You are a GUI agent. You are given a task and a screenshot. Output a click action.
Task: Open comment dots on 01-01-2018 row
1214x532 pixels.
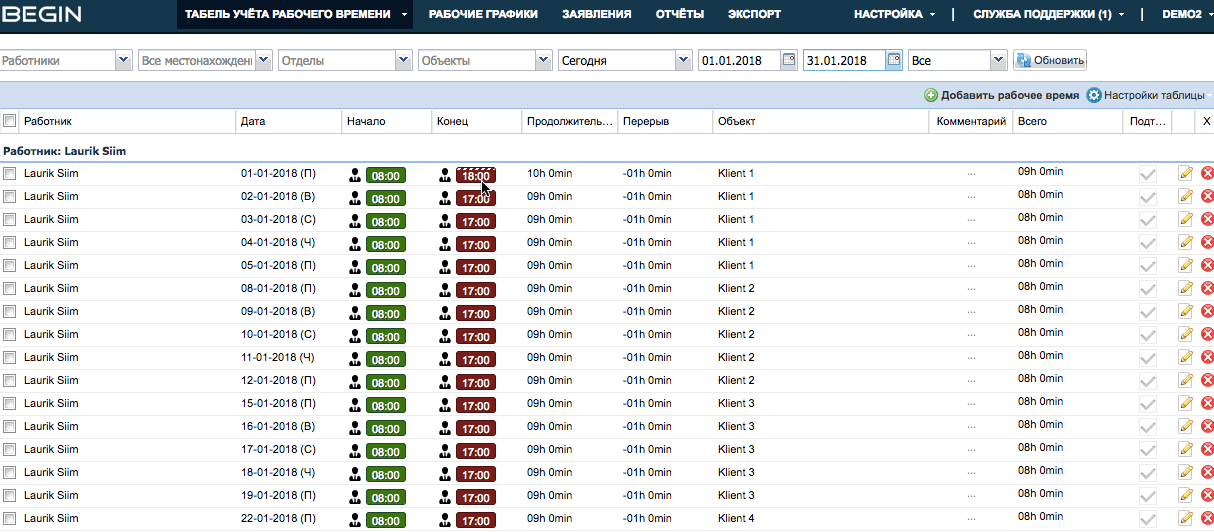pyautogui.click(x=971, y=173)
